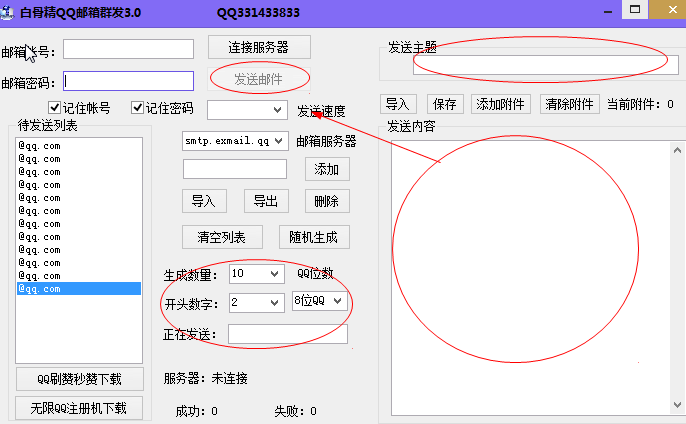Click the 导出 button
686x424 pixels.
266,201
